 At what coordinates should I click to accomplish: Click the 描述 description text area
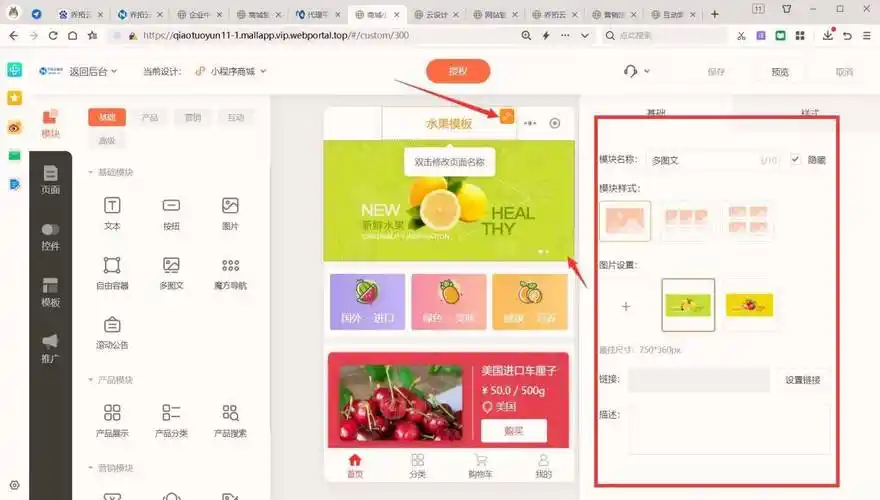[729, 429]
